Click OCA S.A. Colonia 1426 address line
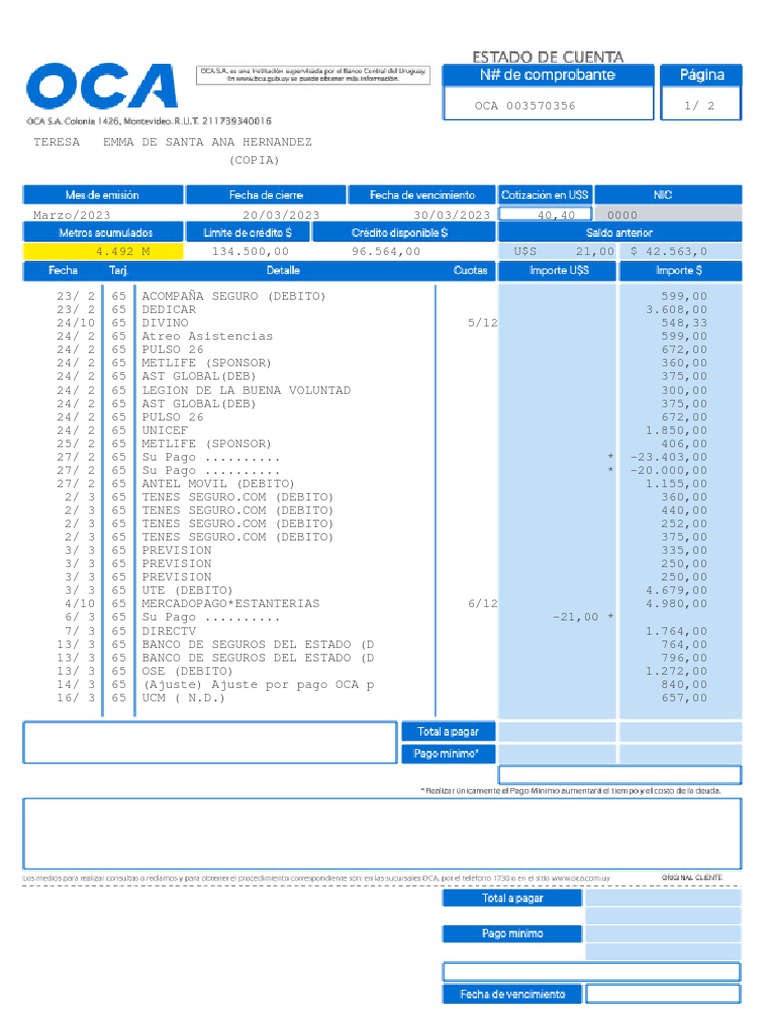The width and height of the screenshot is (768, 1024). point(150,121)
